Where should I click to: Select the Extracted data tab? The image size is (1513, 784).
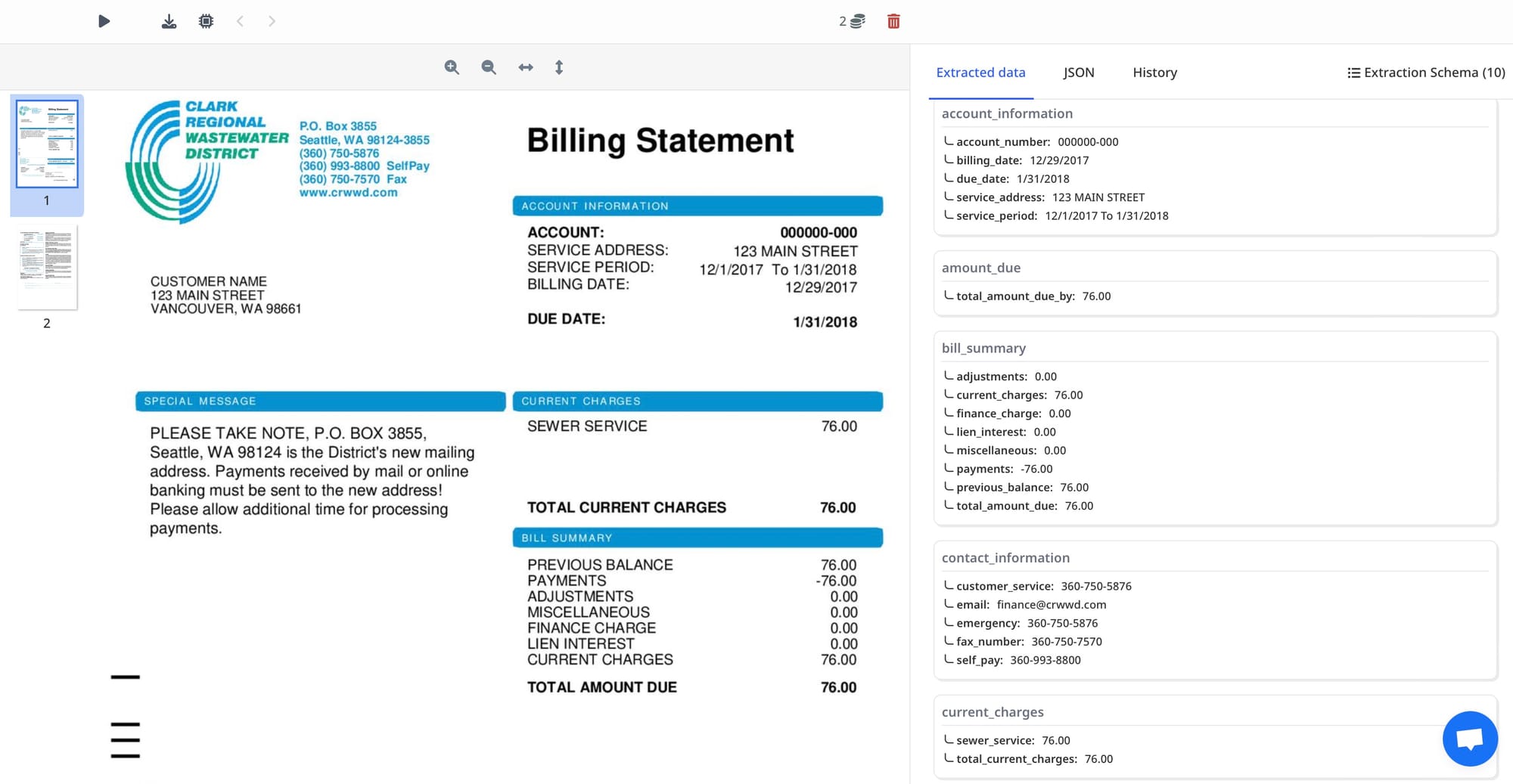point(980,73)
